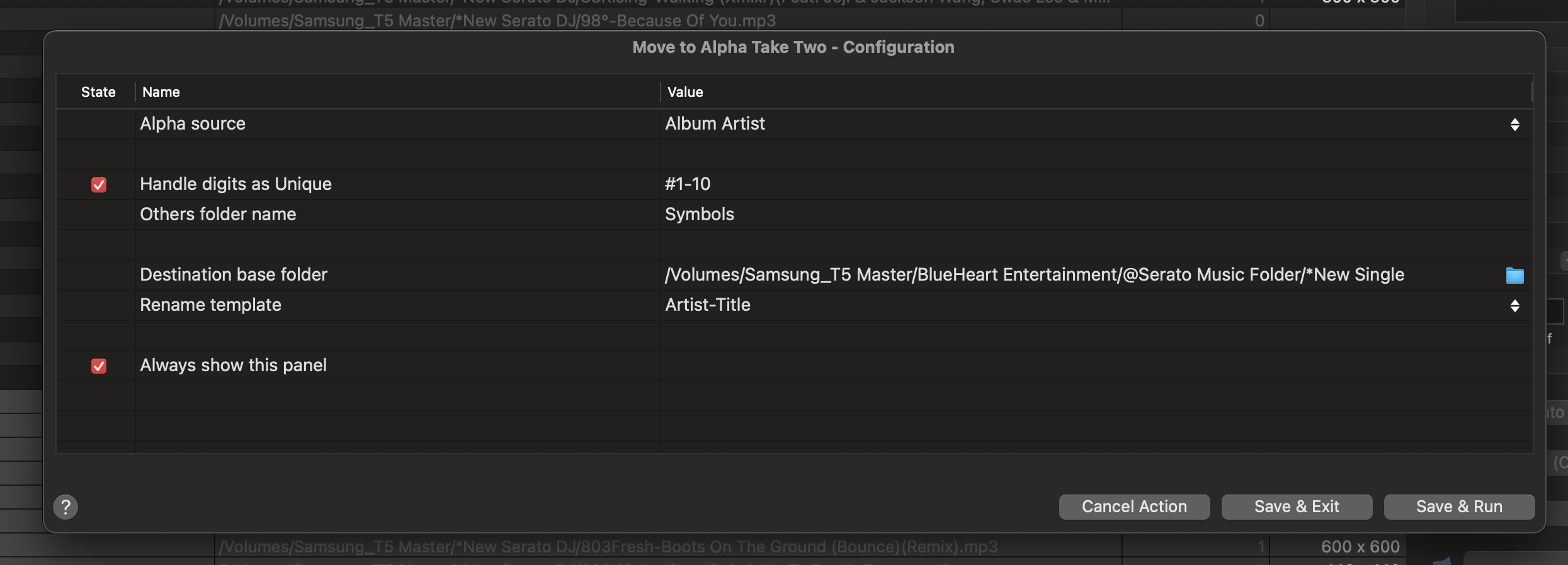1568x565 pixels.
Task: Select the Others folder name row
Action: pyautogui.click(x=218, y=214)
